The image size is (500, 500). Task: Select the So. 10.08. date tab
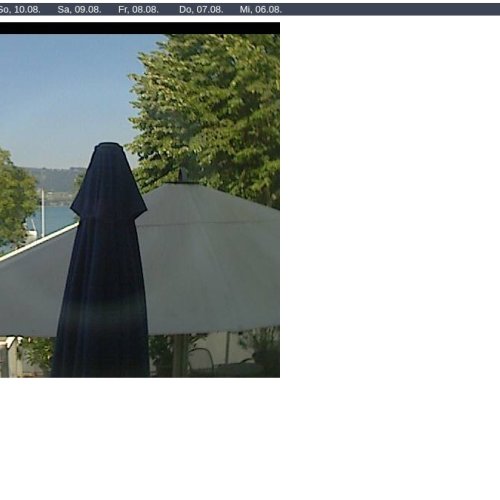click(19, 10)
